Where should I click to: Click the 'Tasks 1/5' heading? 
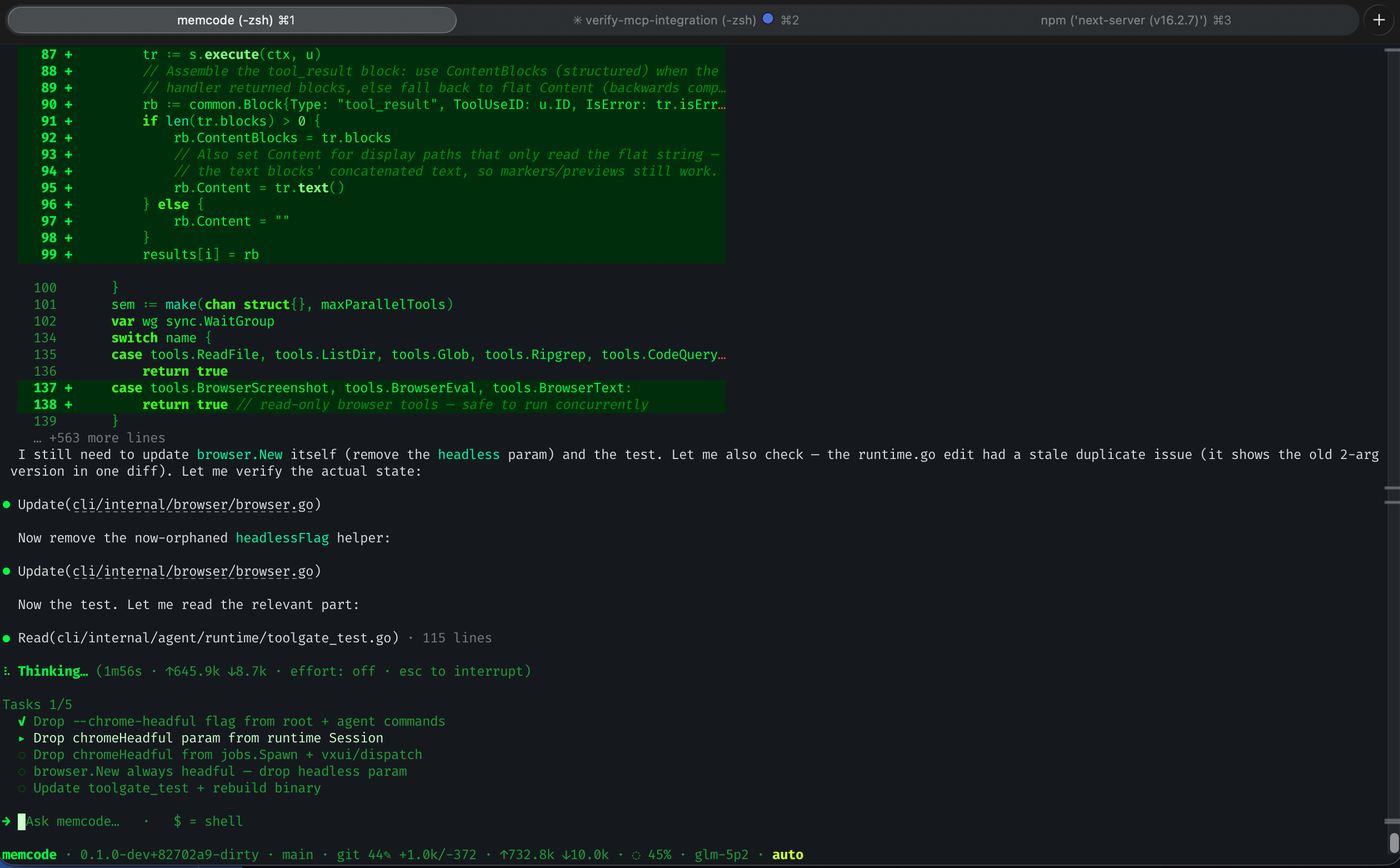(x=37, y=705)
